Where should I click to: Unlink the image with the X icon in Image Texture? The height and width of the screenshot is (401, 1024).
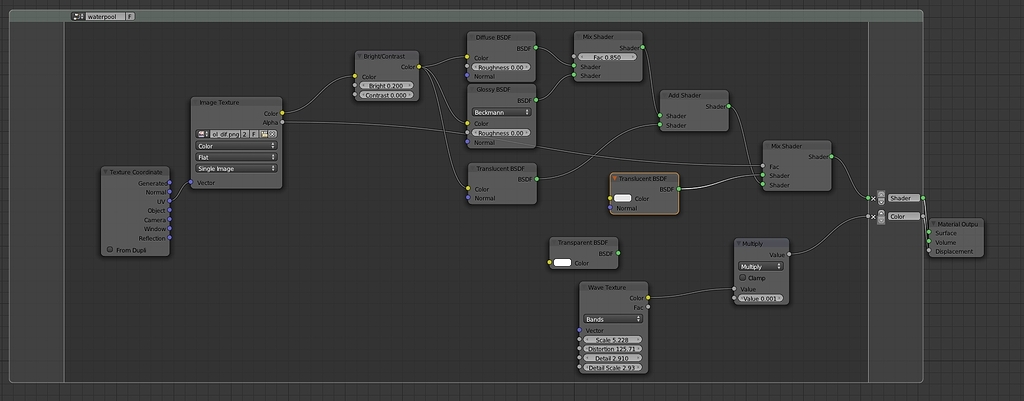coord(272,134)
